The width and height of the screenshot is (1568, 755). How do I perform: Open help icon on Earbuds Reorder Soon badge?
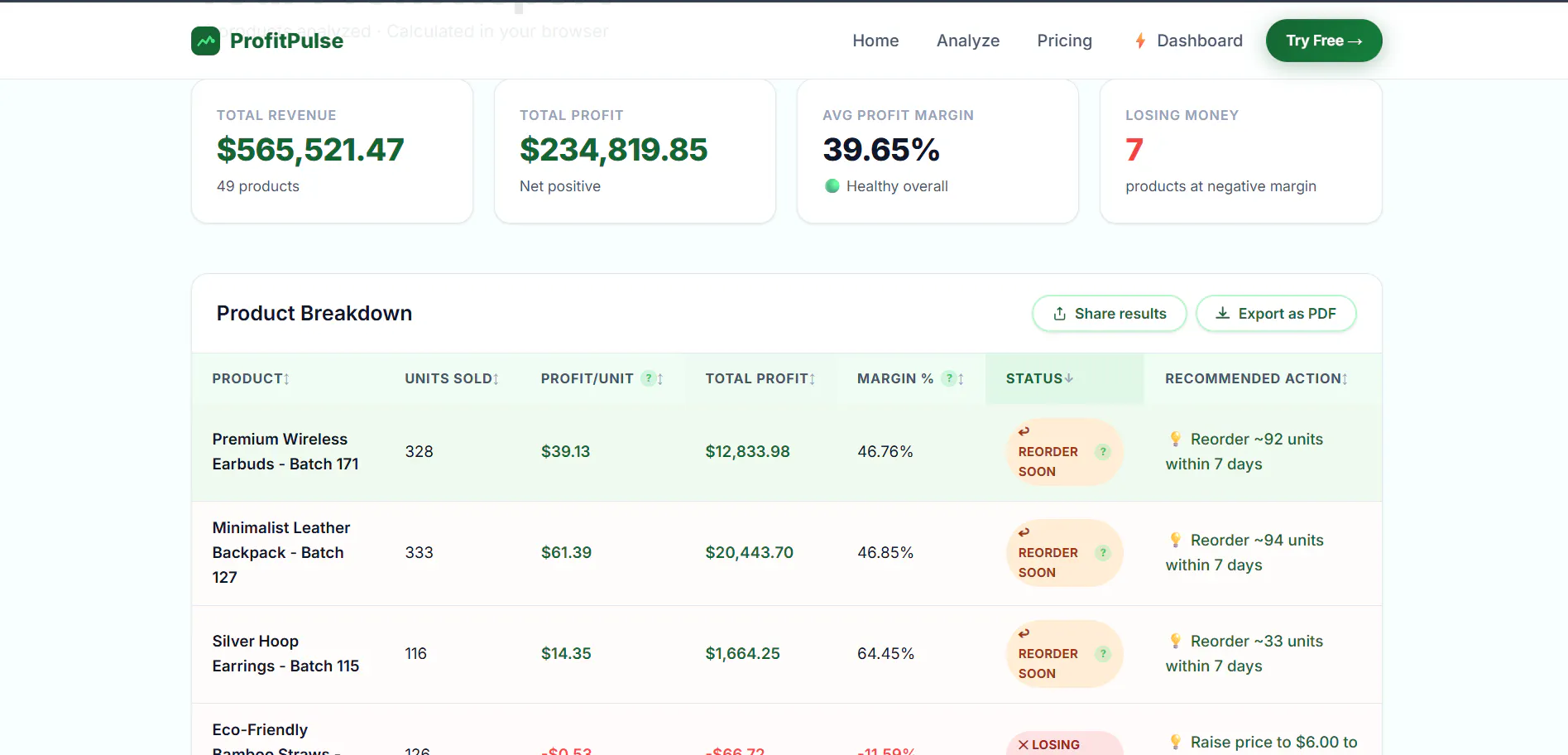point(1102,452)
